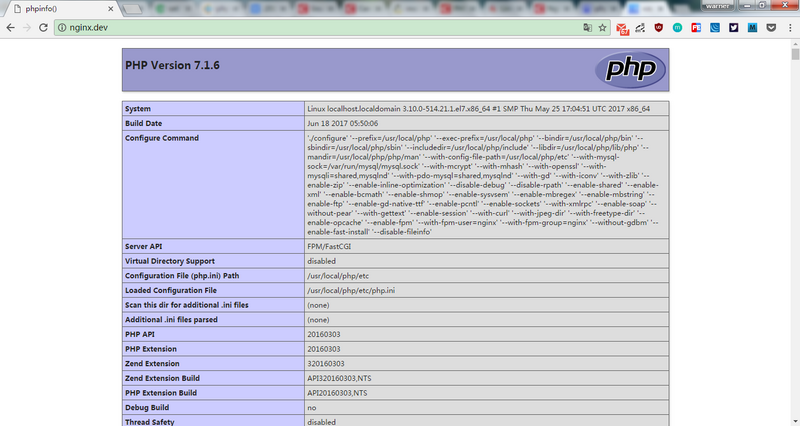This screenshot has height=426, width=800.
Task: Click the forward navigation arrow
Action: (27, 28)
